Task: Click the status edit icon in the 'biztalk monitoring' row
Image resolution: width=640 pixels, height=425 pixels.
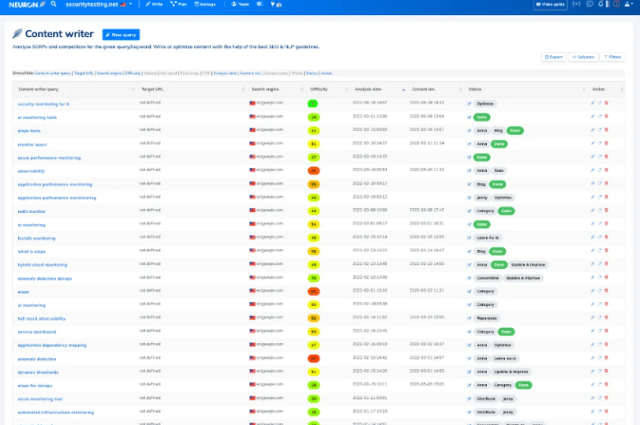Action: tap(468, 238)
